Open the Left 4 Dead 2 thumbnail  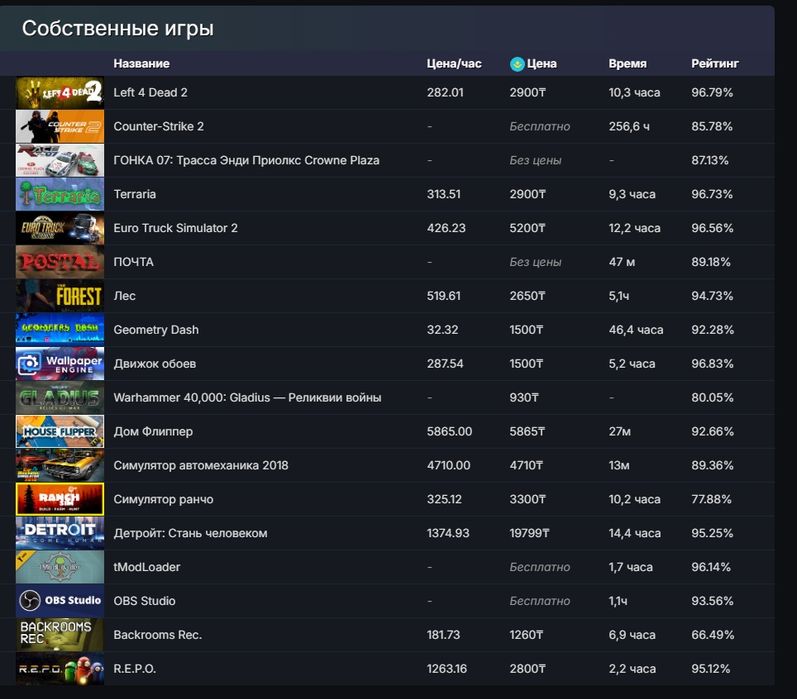pyautogui.click(x=60, y=93)
